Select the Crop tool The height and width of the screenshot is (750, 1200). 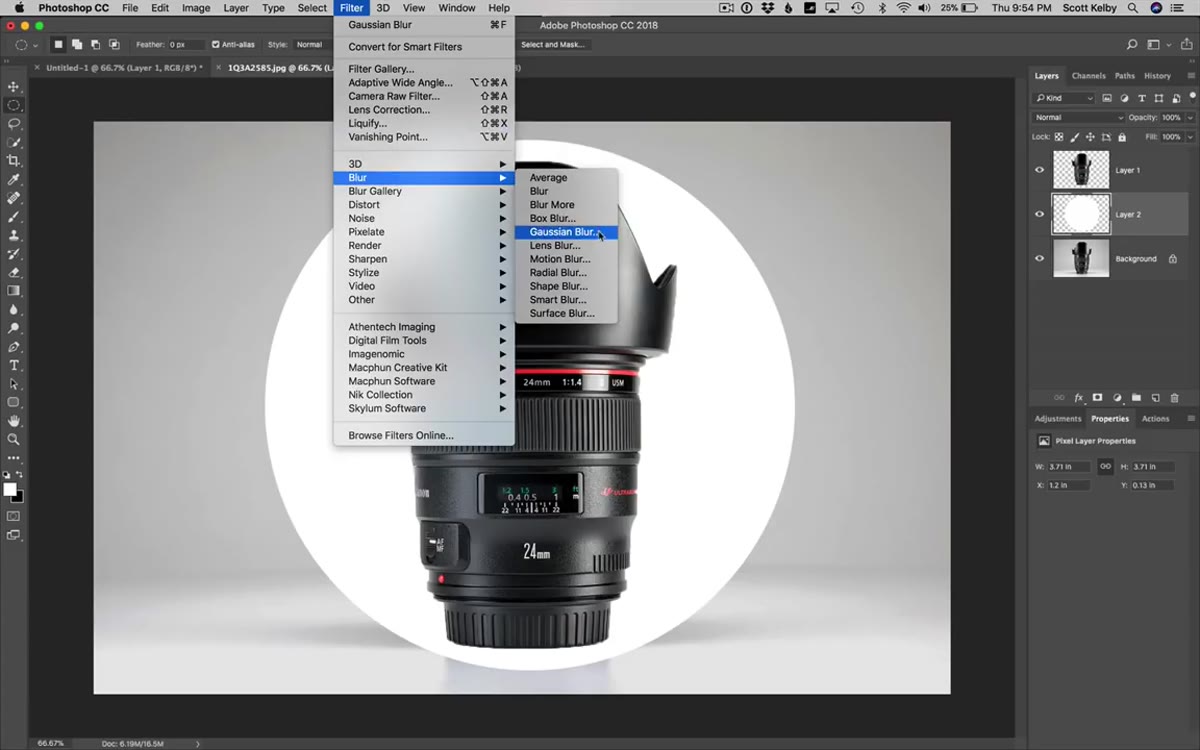(x=14, y=161)
